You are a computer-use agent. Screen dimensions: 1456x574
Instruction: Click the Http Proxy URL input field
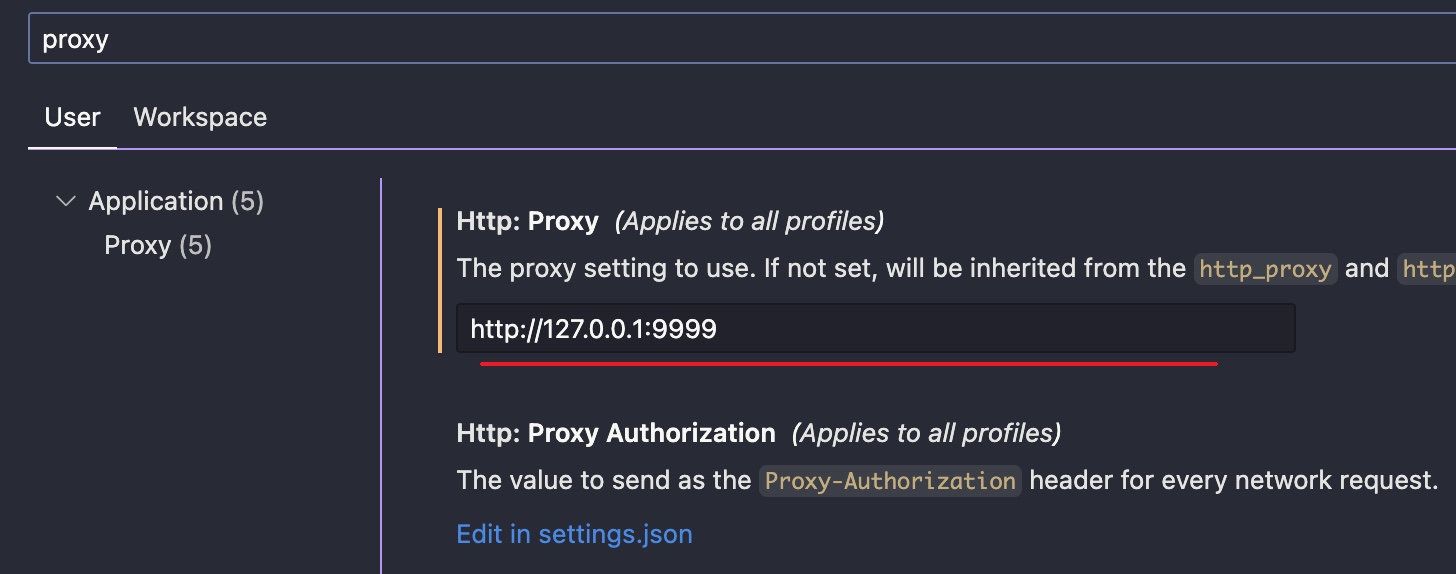coord(875,328)
